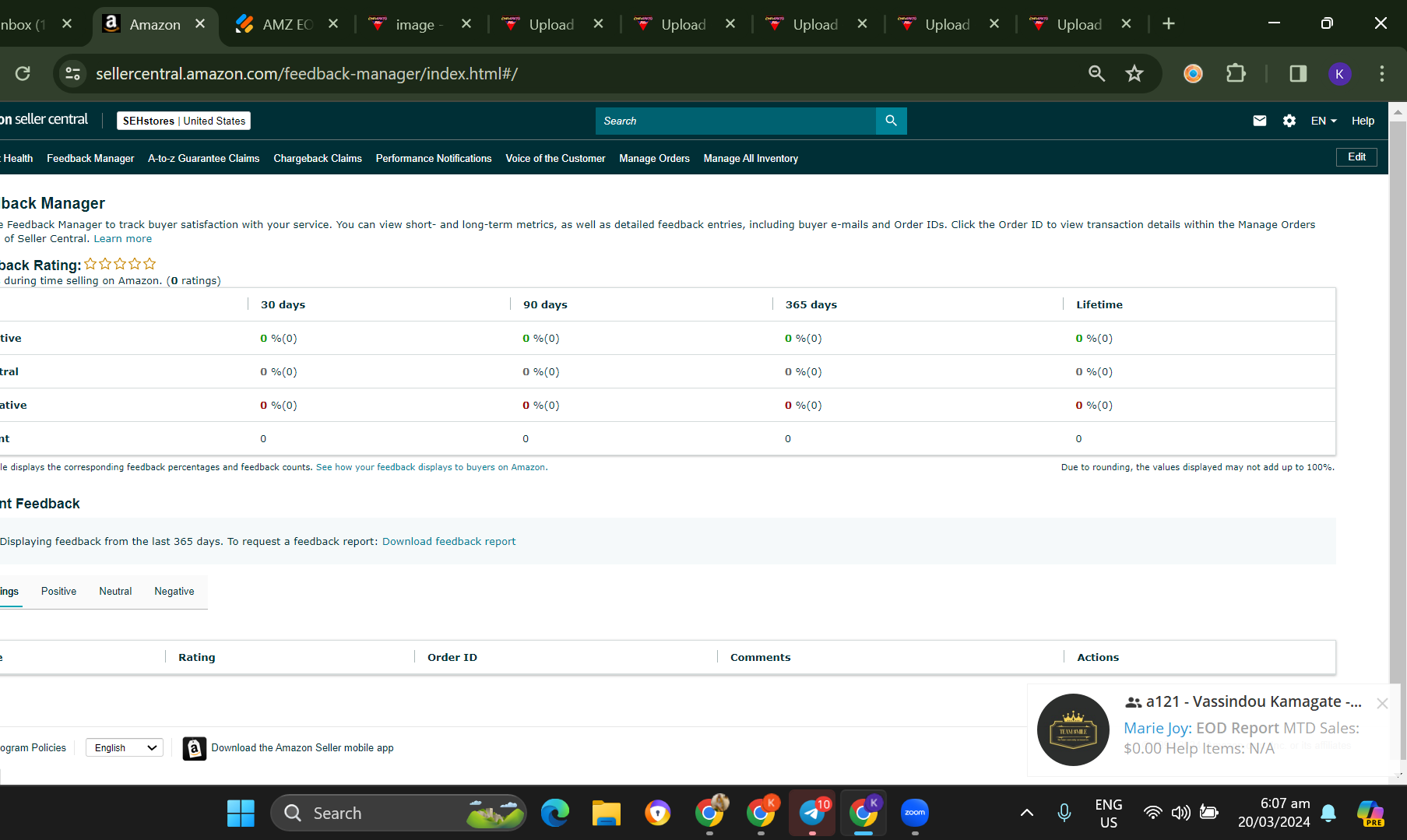
Task: Bookmark this page with the star icon
Action: point(1134,73)
